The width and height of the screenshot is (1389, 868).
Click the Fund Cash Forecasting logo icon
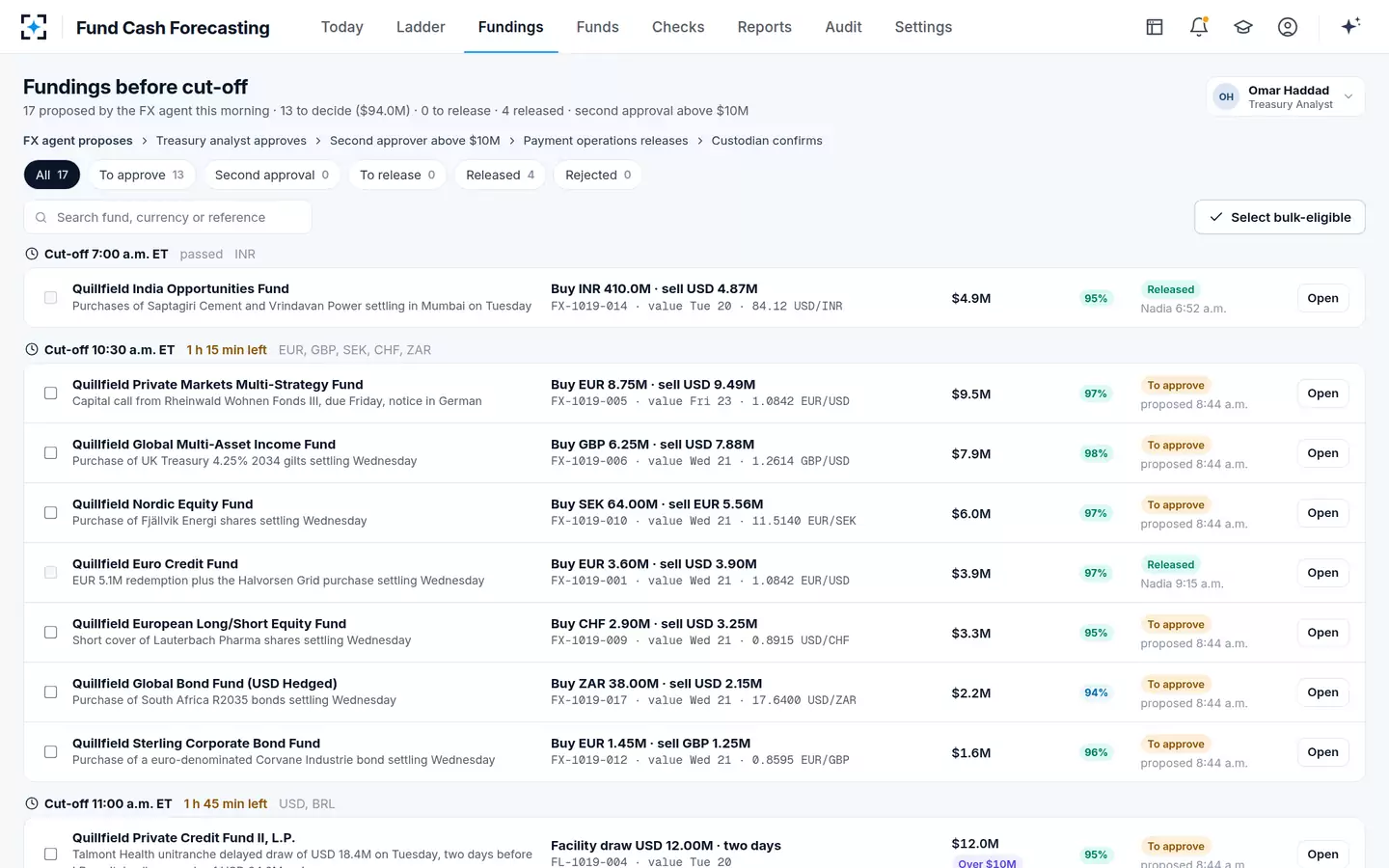(34, 27)
